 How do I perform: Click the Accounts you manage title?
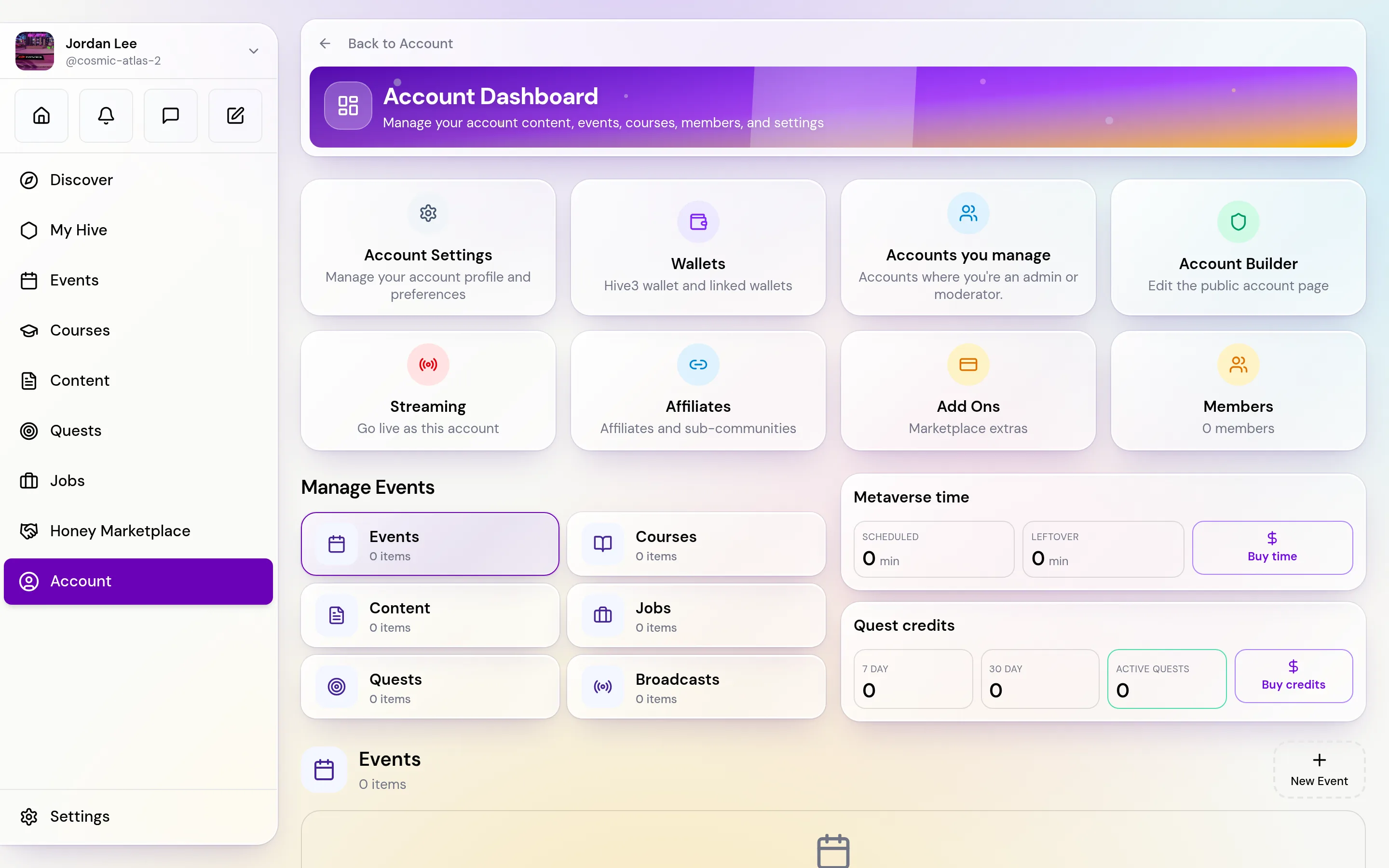click(968, 255)
